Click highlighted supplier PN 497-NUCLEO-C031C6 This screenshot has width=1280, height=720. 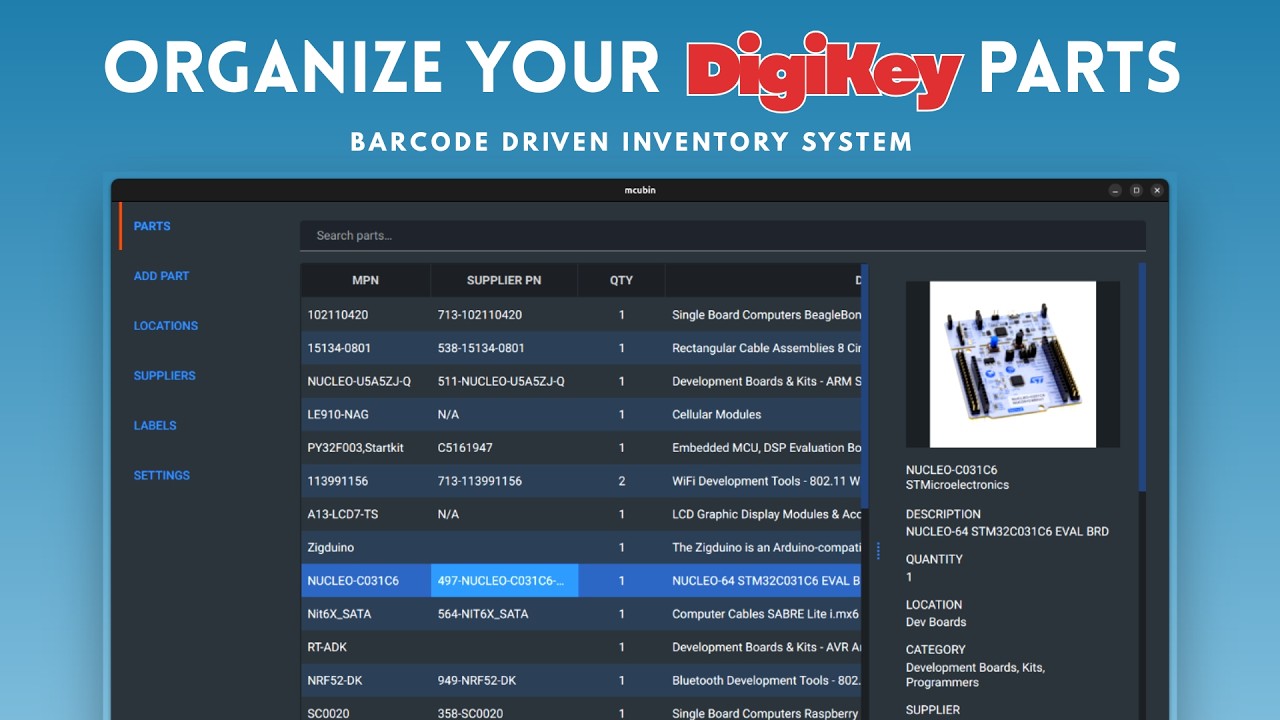coord(504,581)
